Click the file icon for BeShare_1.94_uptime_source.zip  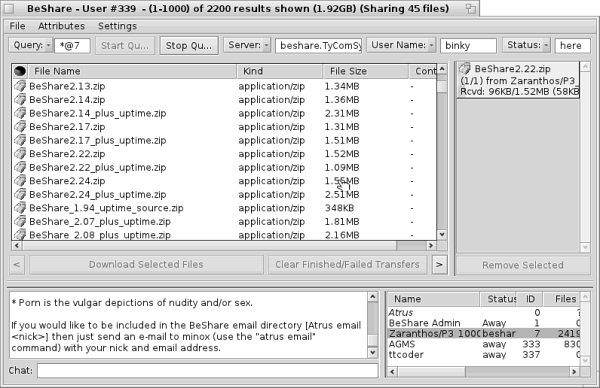click(x=20, y=208)
